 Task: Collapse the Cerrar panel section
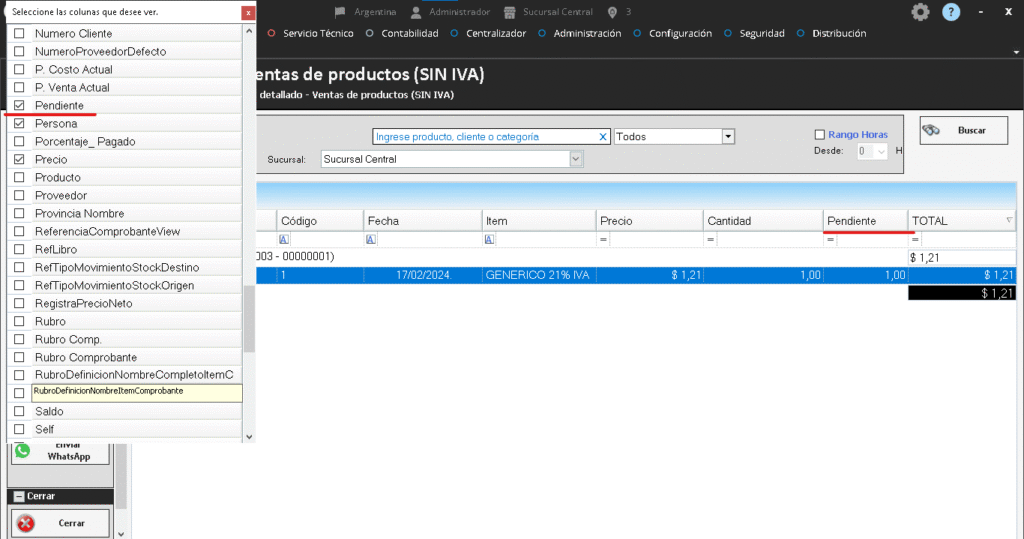coord(18,497)
